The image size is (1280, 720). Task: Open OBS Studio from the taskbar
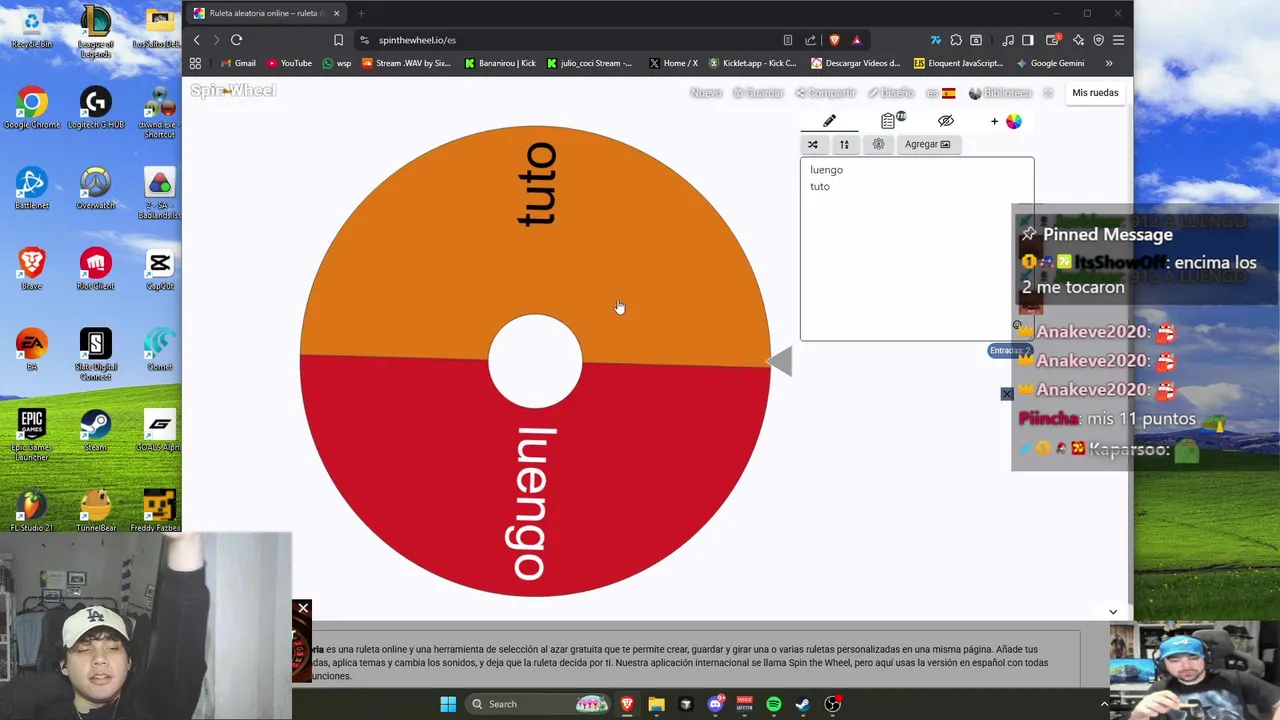(x=832, y=704)
